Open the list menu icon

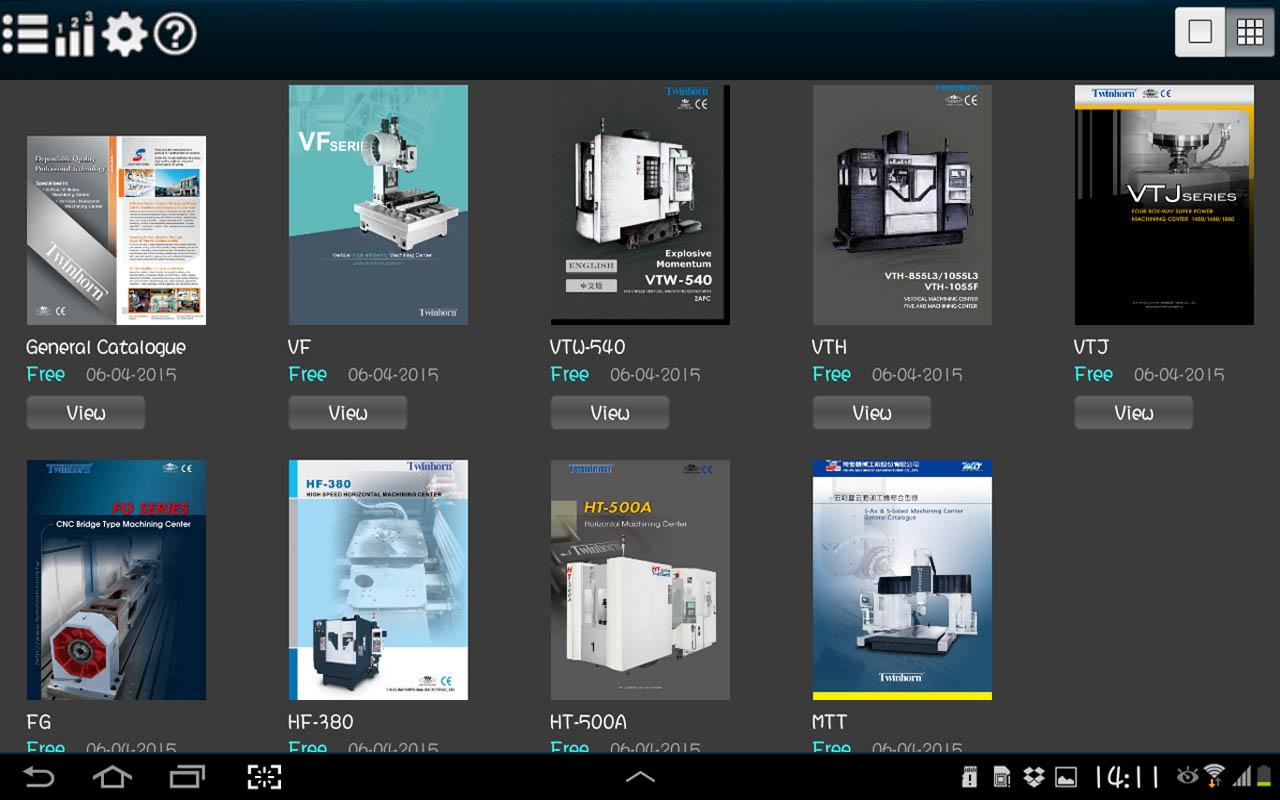click(25, 35)
